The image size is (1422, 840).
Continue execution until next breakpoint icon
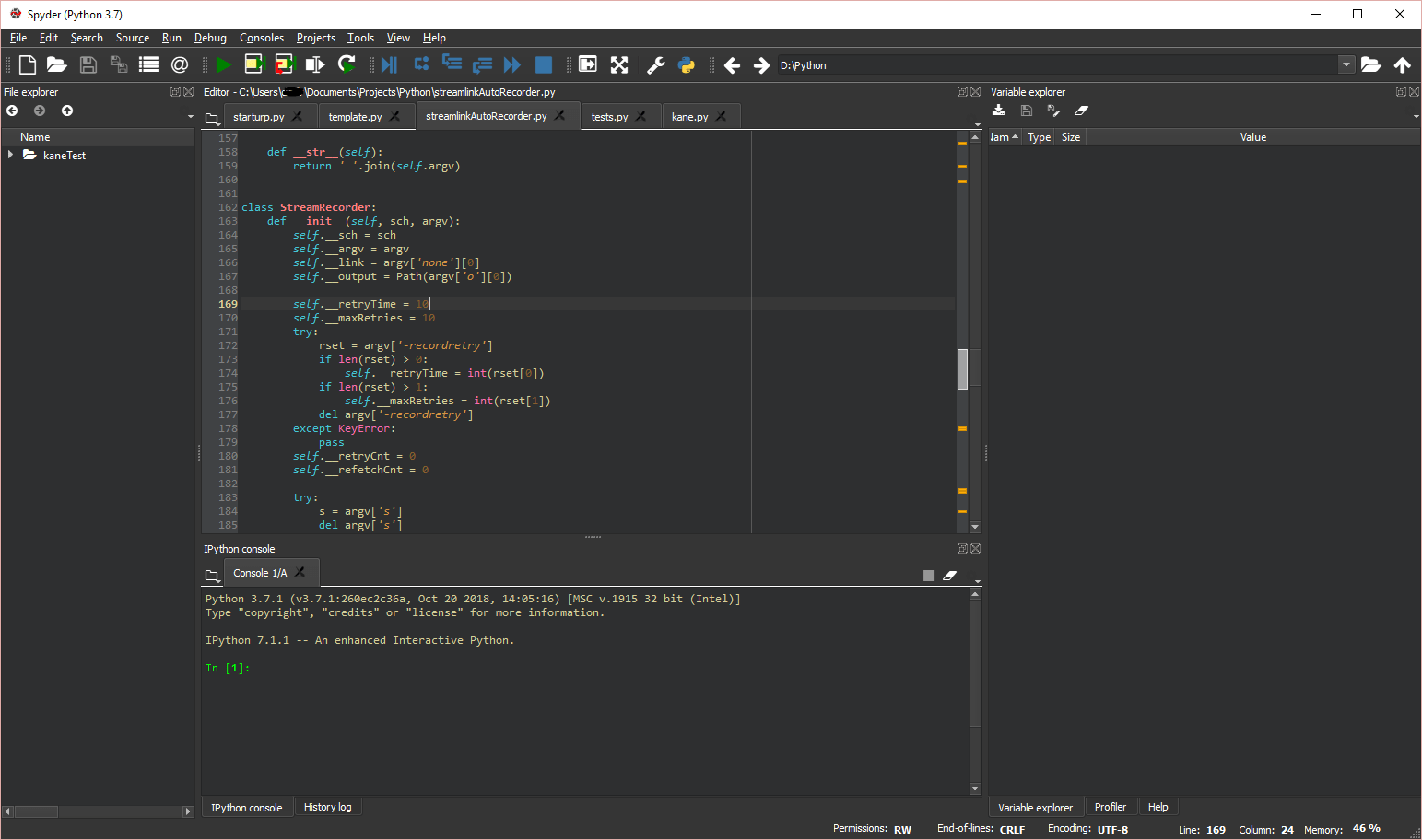click(512, 64)
